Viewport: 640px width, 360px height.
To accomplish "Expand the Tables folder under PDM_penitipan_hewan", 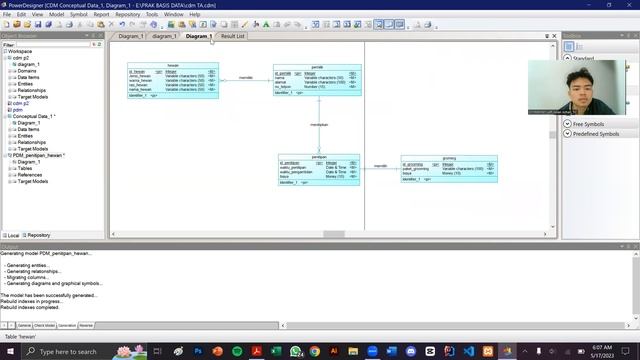I will pos(10,168).
